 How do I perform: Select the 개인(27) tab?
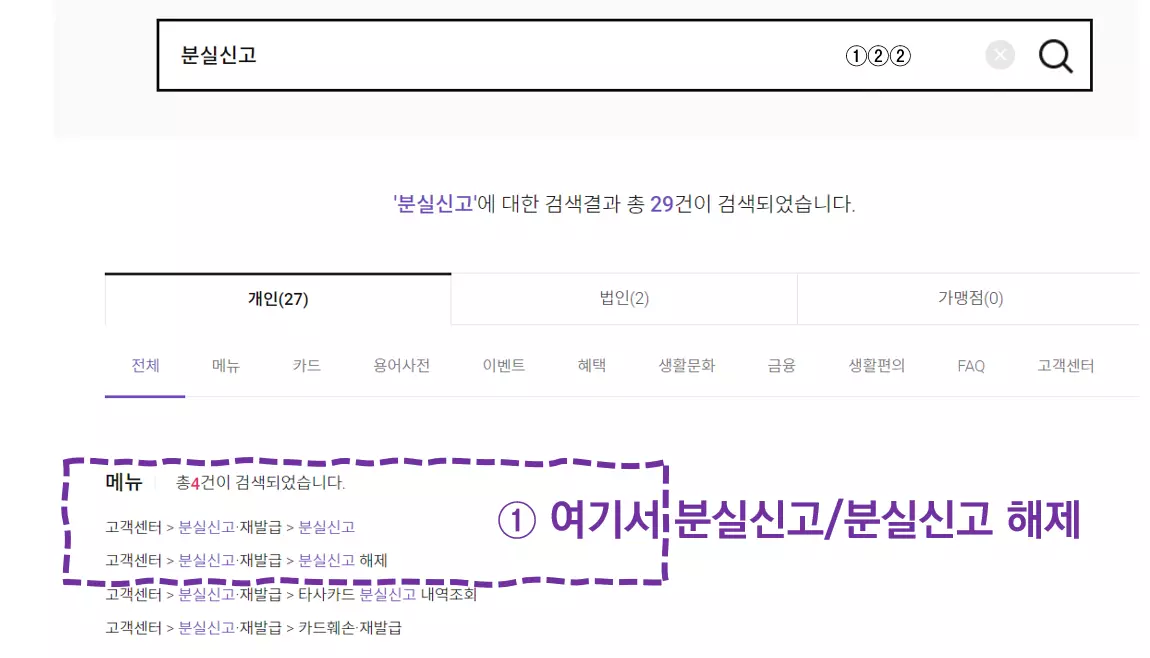pyautogui.click(x=279, y=299)
